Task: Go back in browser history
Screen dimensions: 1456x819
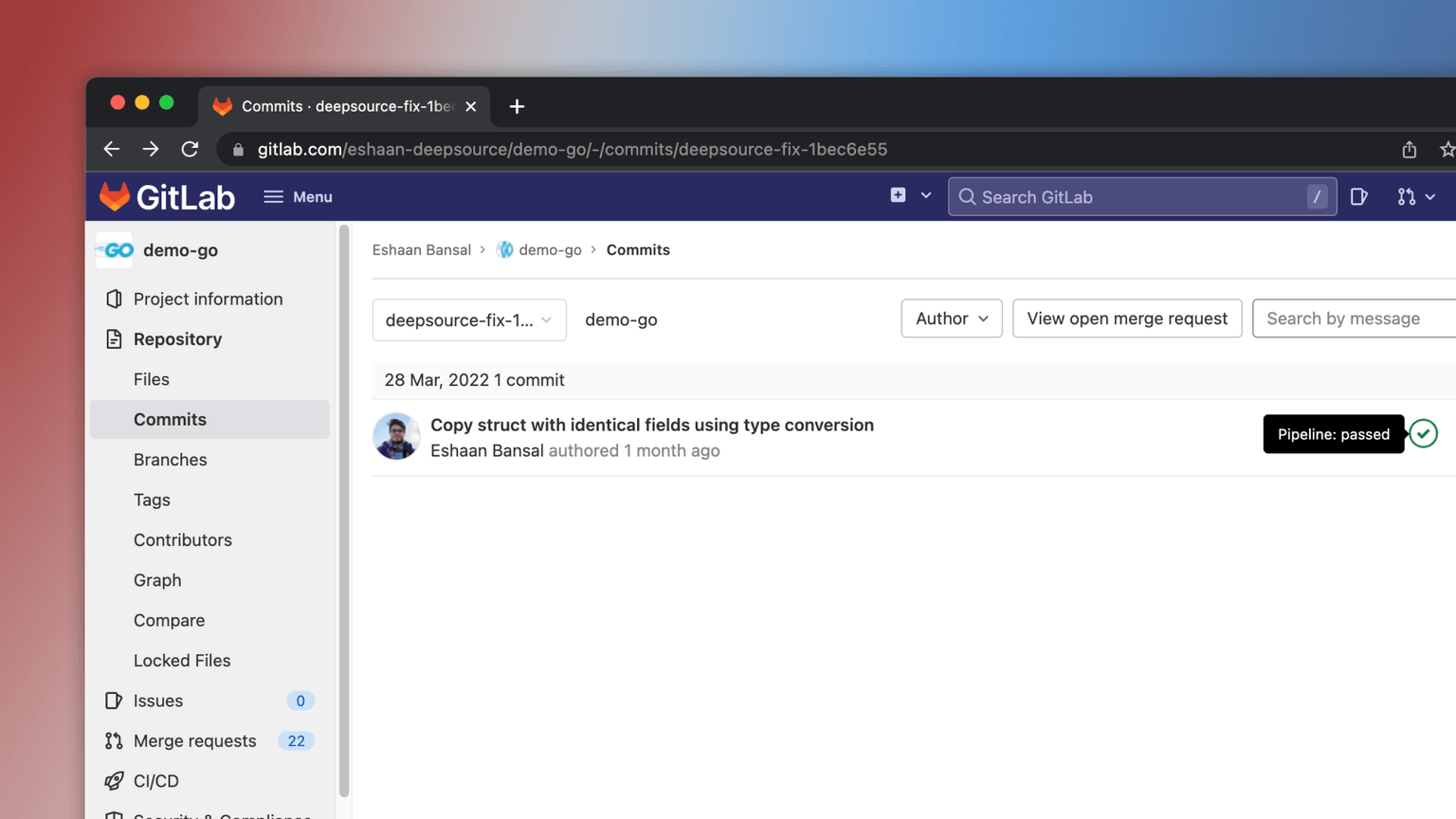Action: pyautogui.click(x=112, y=149)
